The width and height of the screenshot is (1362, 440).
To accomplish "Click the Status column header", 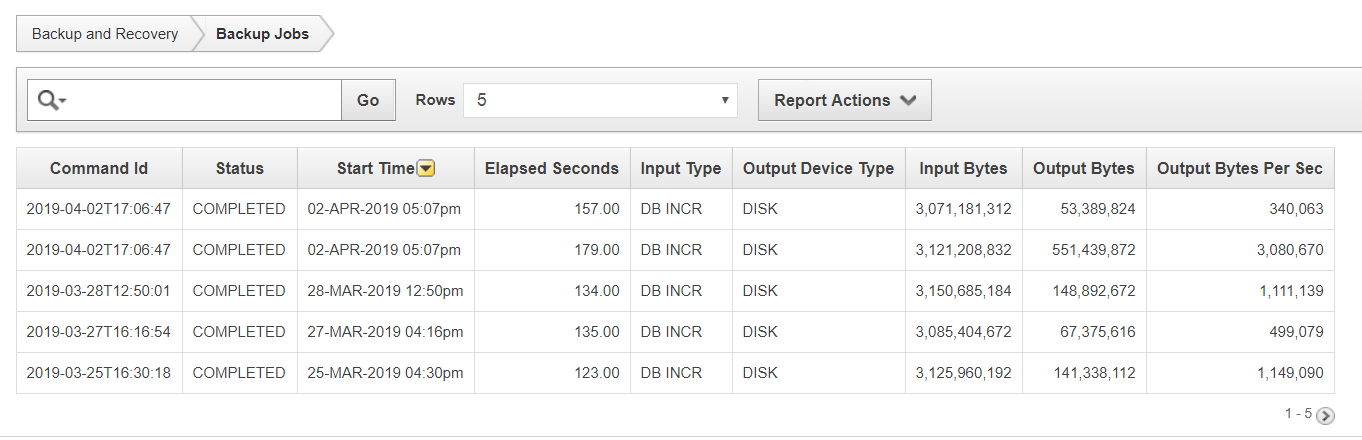I will (240, 168).
